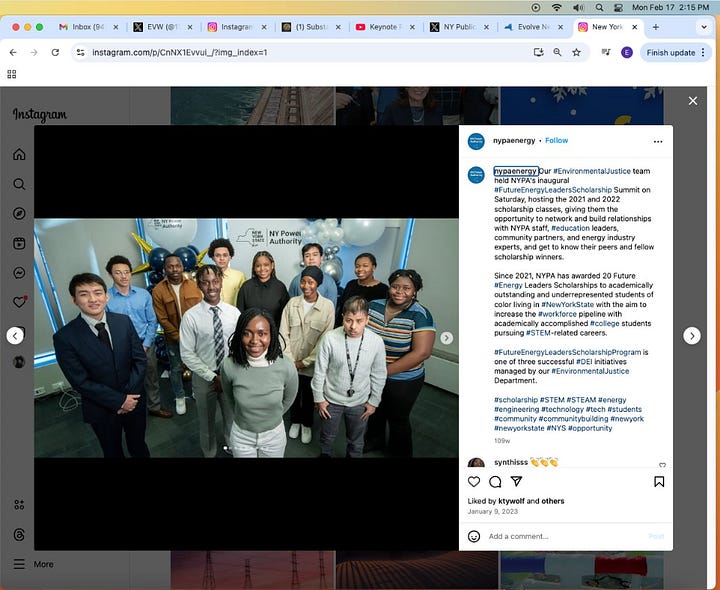This screenshot has height=590, width=720.
Task: Click the Finish update button
Action: [x=675, y=52]
